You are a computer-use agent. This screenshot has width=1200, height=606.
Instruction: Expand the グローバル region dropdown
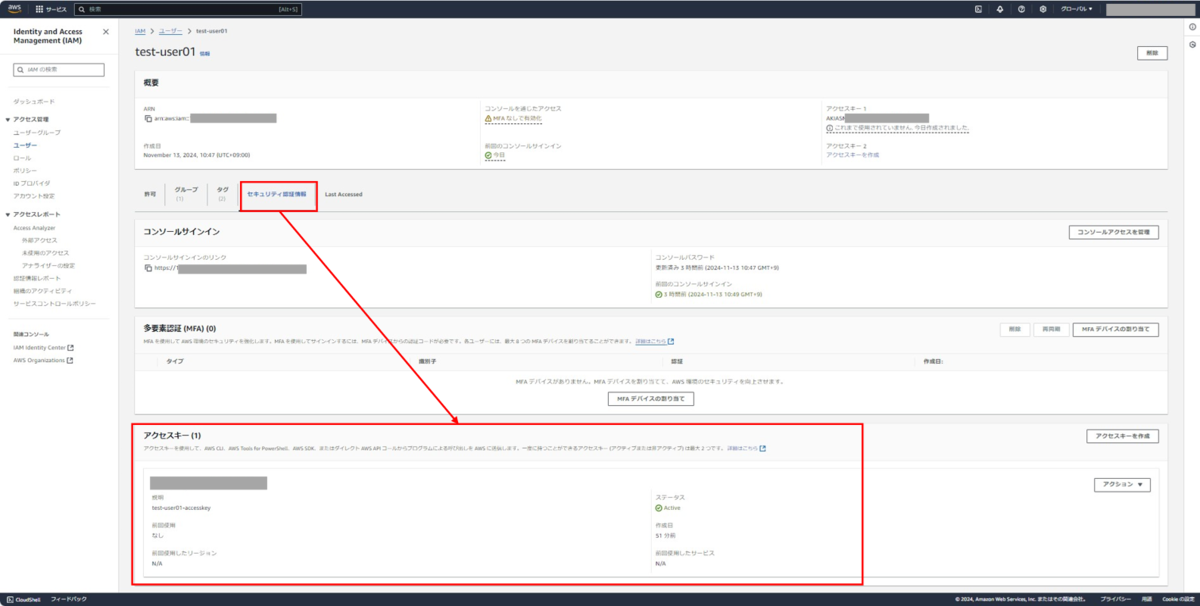pos(1076,9)
